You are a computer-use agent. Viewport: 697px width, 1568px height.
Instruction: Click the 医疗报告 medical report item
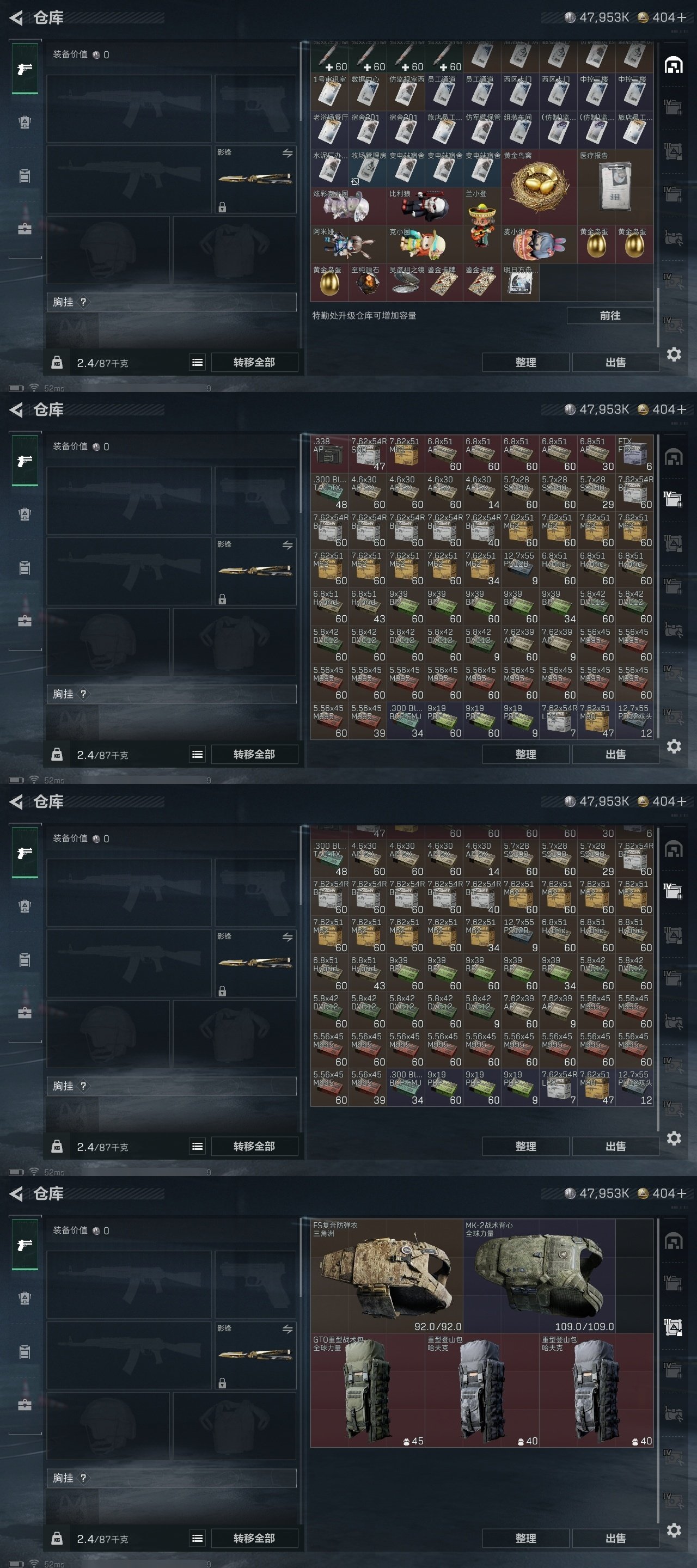(615, 187)
